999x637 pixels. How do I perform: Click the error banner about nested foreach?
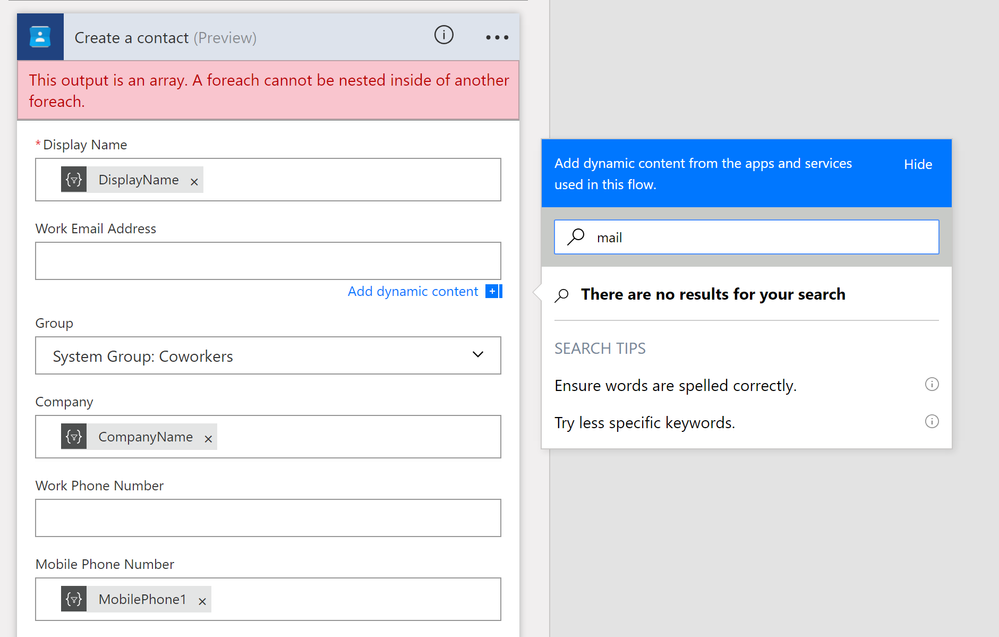pos(268,90)
